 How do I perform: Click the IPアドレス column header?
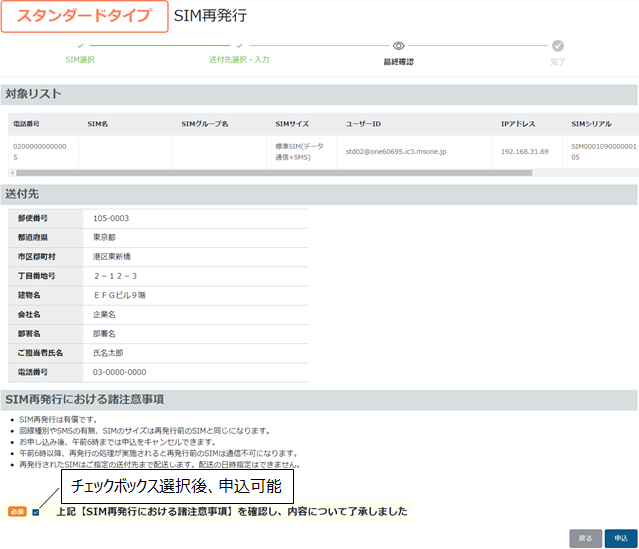518,124
